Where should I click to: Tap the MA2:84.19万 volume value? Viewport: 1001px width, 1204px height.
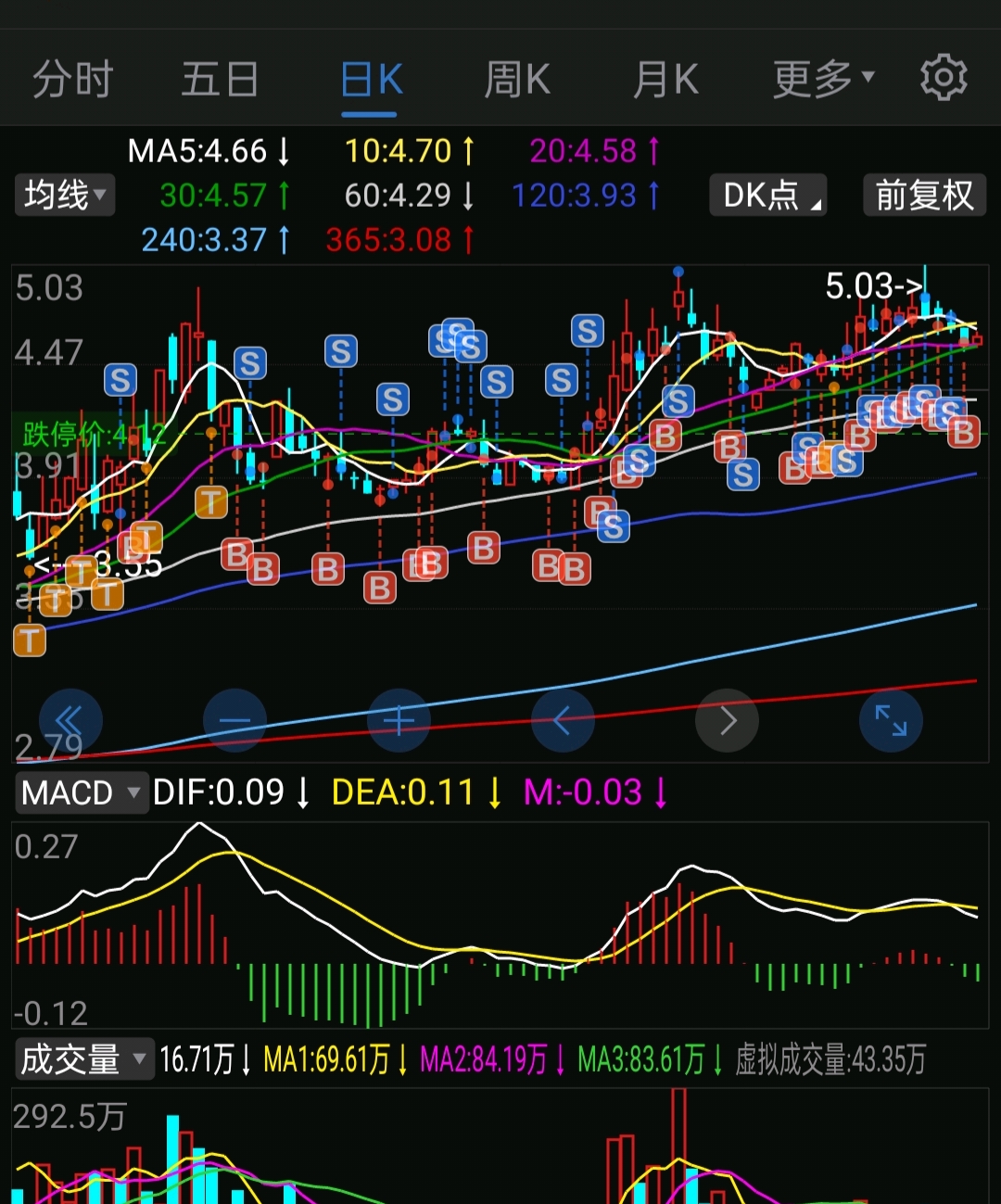click(493, 1059)
